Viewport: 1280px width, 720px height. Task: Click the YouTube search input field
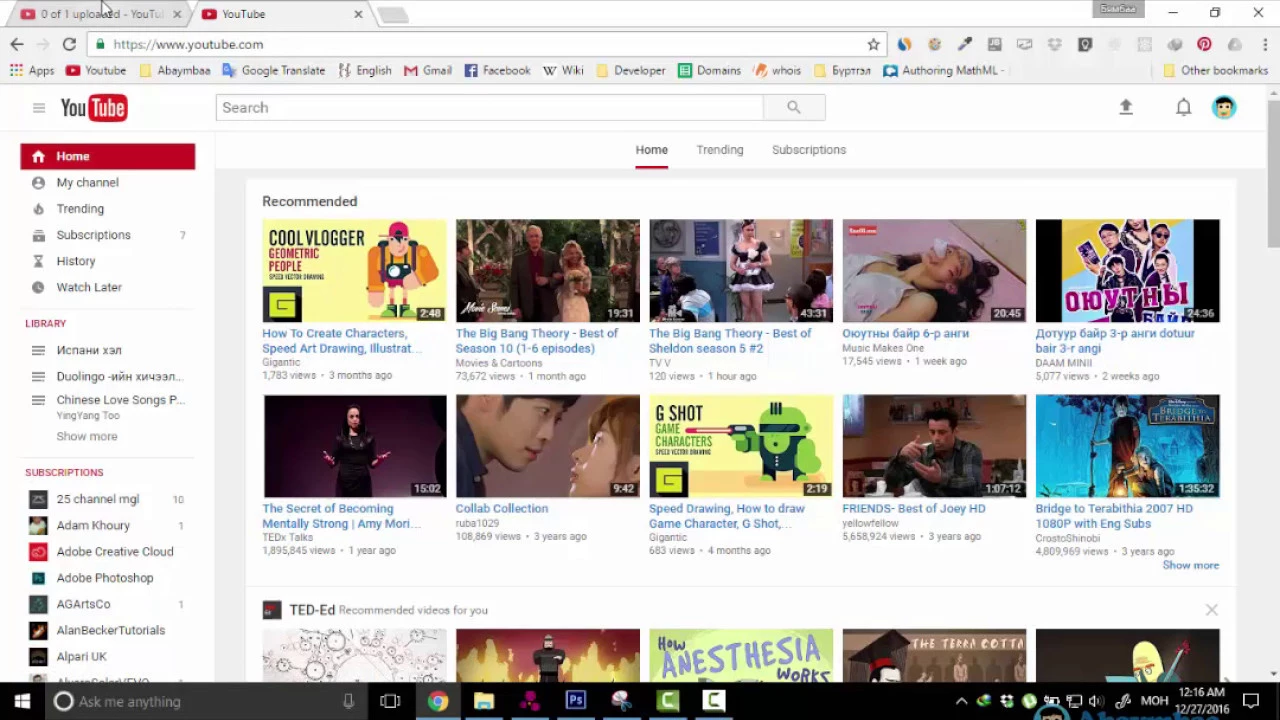point(490,107)
